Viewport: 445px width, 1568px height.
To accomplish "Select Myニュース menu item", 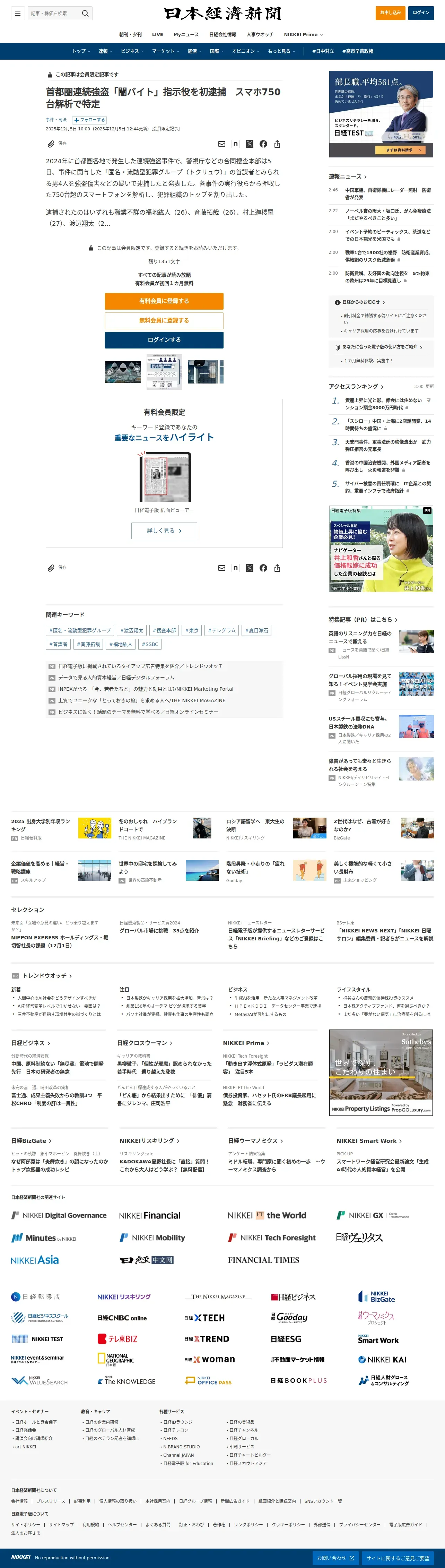I will 186,35.
